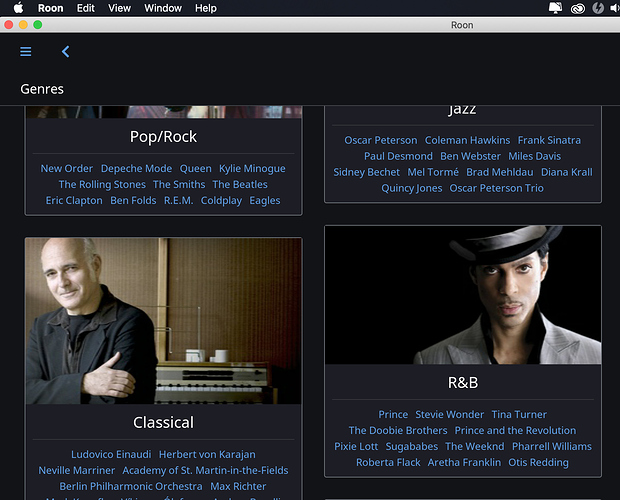Open the Pop/Rock genre title
This screenshot has width=620, height=500.
click(x=163, y=137)
